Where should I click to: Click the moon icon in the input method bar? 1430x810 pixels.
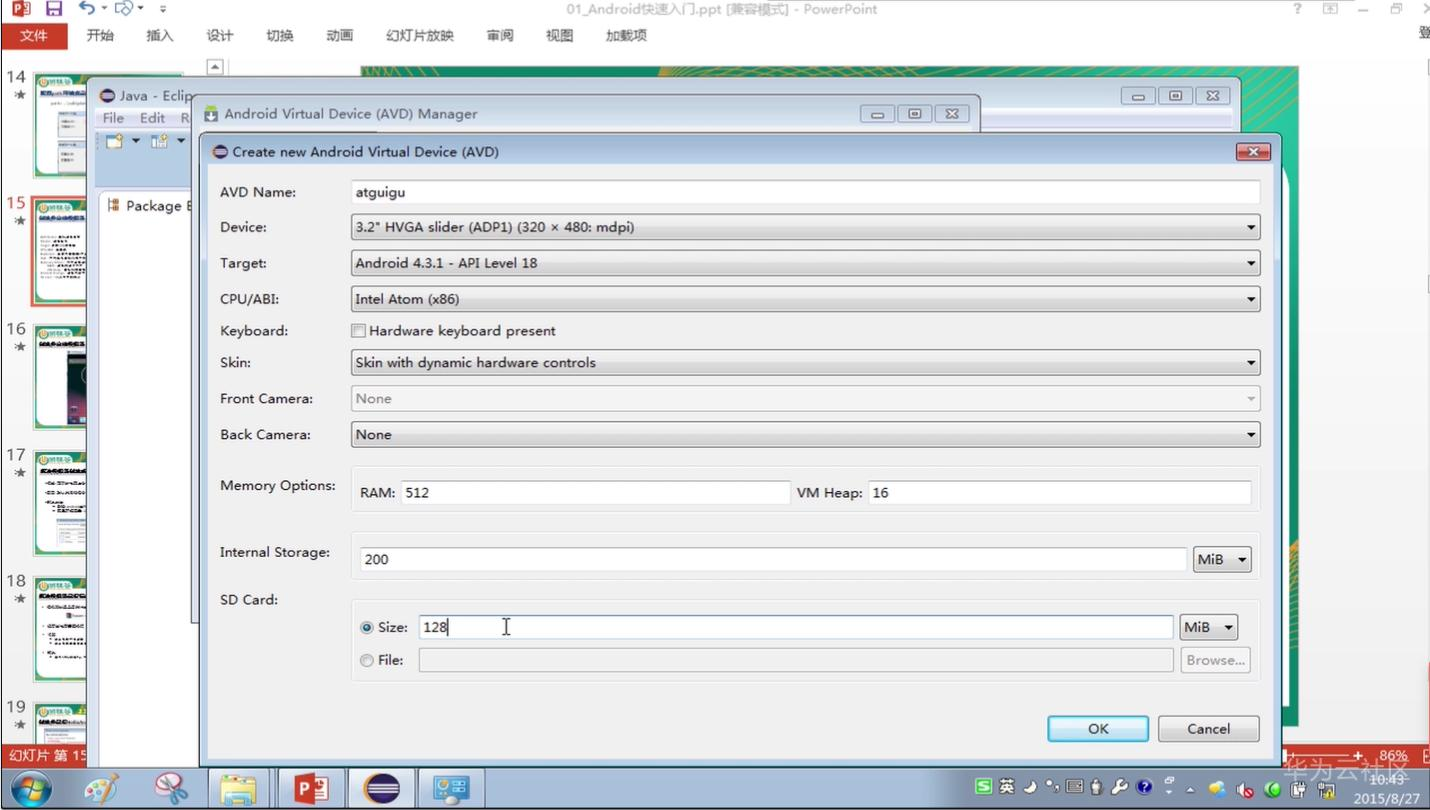(x=1029, y=787)
